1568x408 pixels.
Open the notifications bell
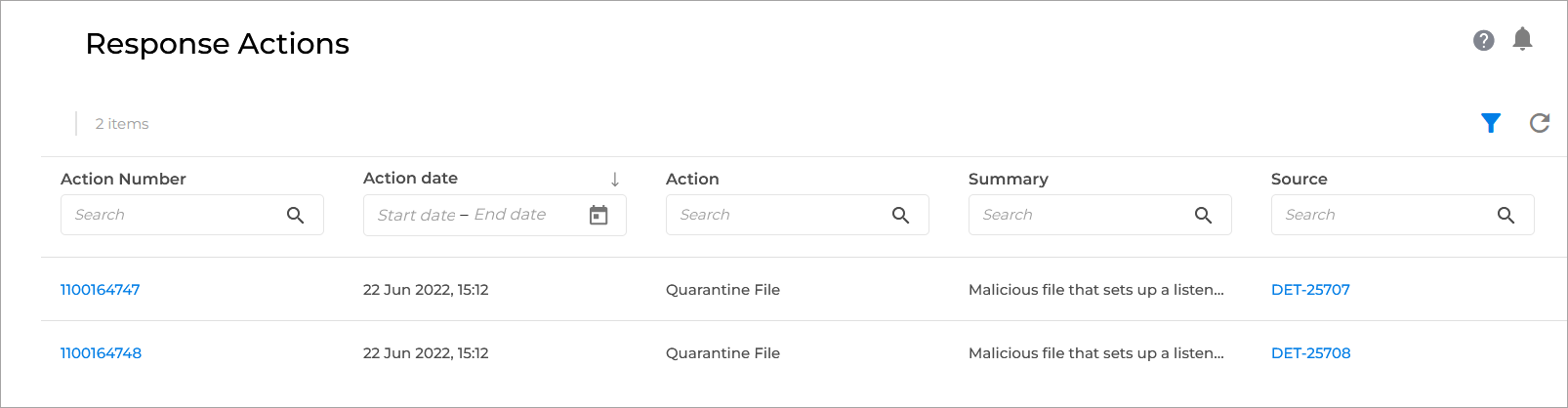tap(1522, 39)
